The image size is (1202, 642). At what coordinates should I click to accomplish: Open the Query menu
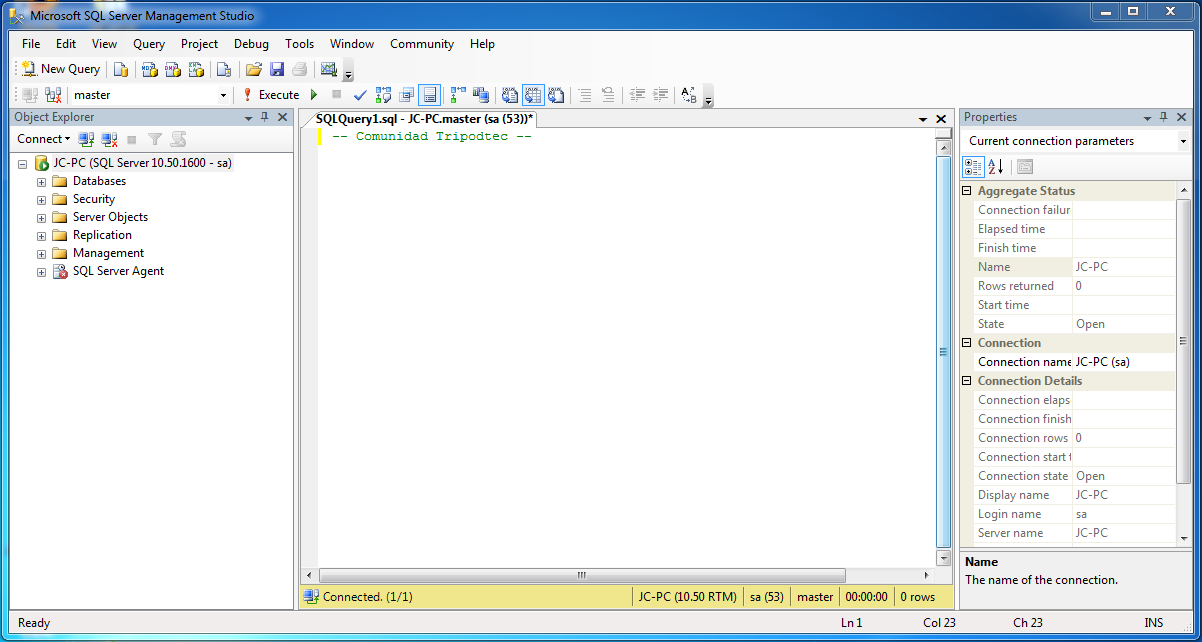(149, 44)
